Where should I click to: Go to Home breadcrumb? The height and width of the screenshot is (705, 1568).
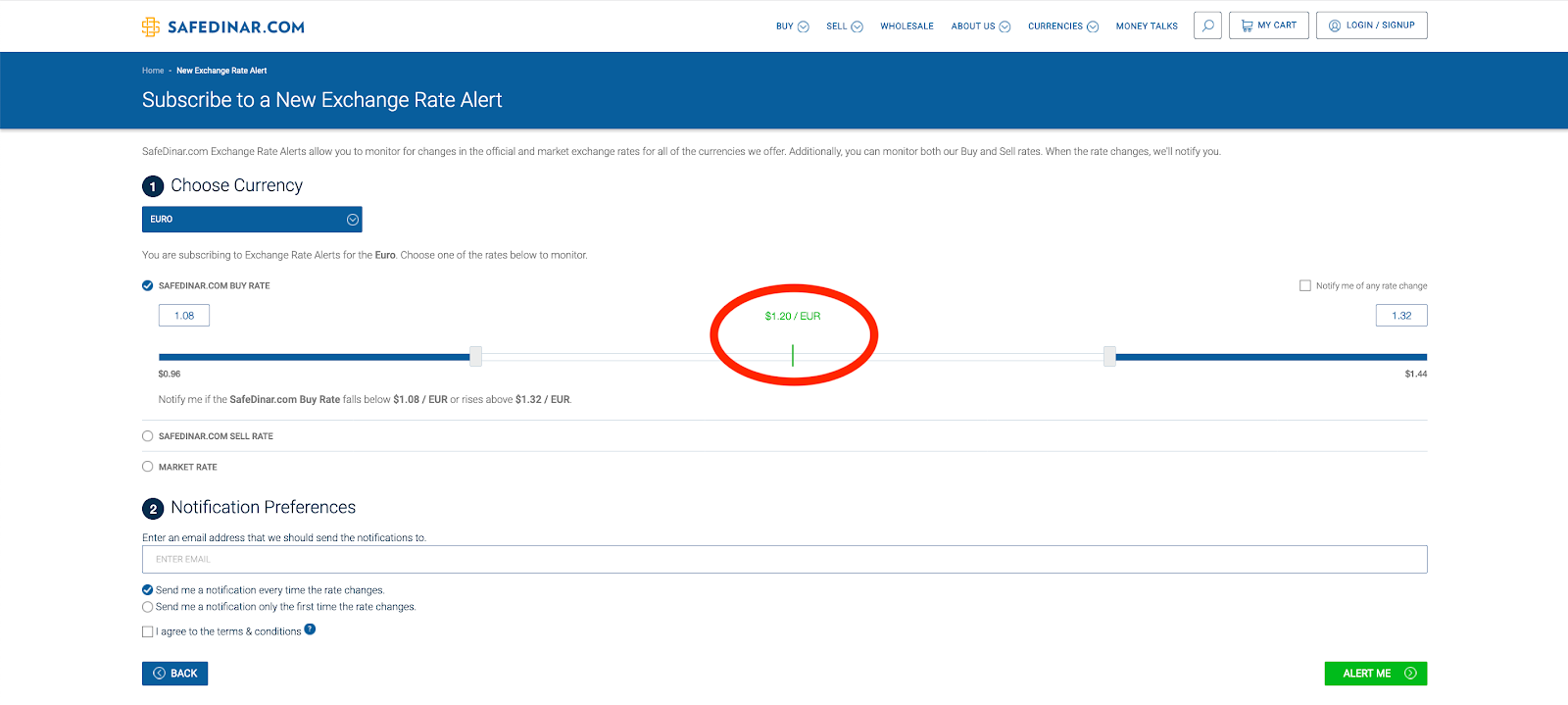(x=153, y=71)
